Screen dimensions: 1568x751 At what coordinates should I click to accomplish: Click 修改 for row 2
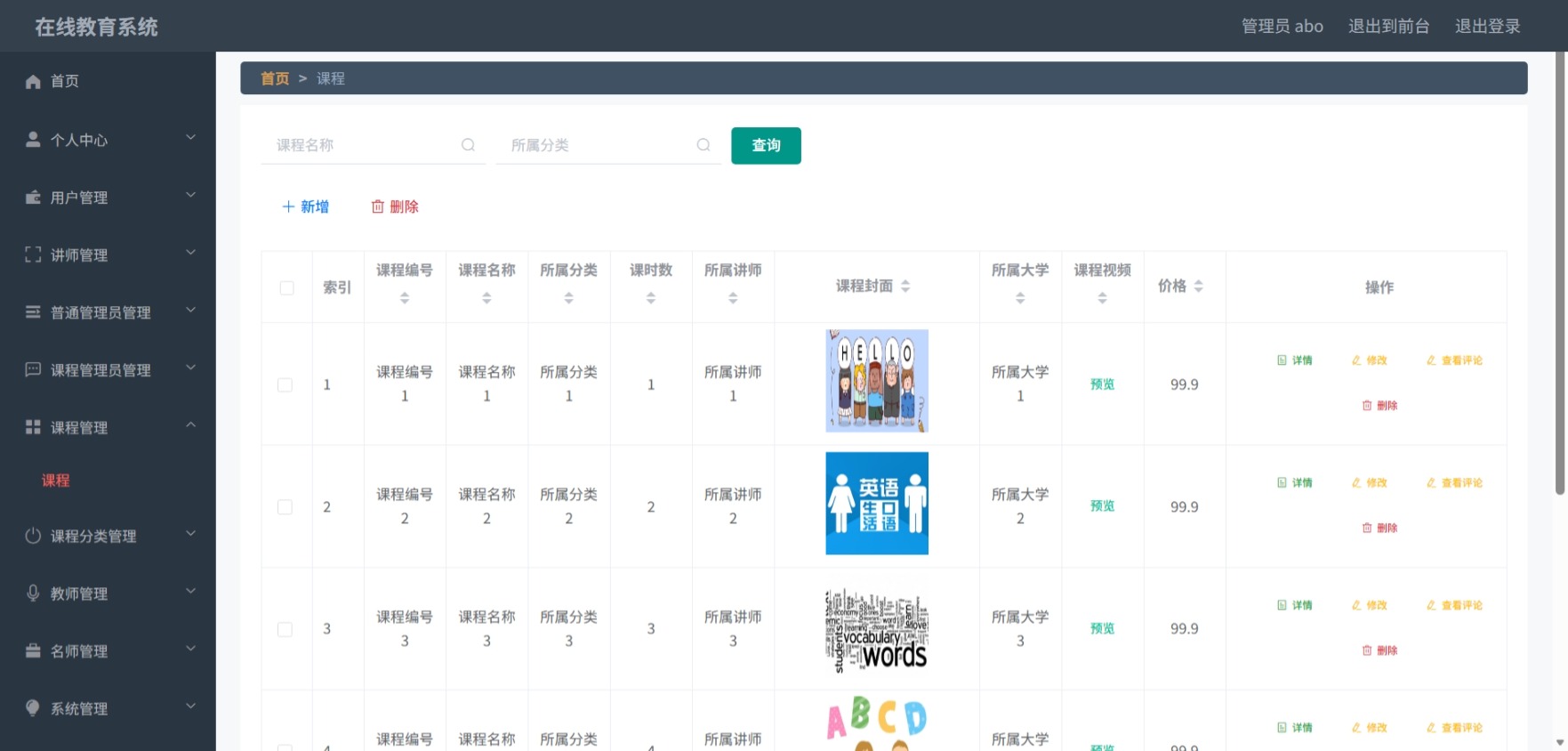[x=1370, y=483]
